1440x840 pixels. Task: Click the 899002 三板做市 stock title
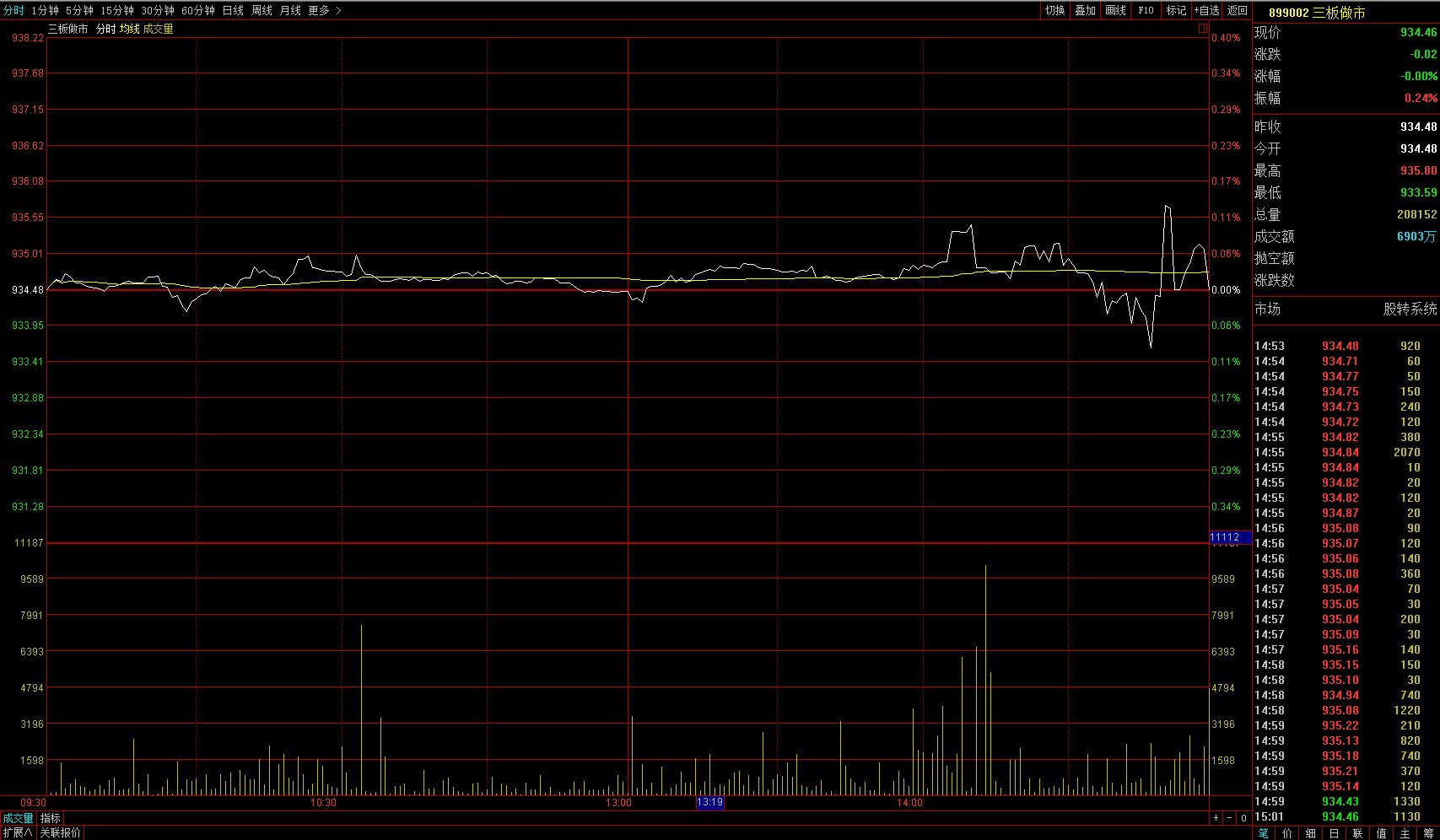click(1317, 13)
